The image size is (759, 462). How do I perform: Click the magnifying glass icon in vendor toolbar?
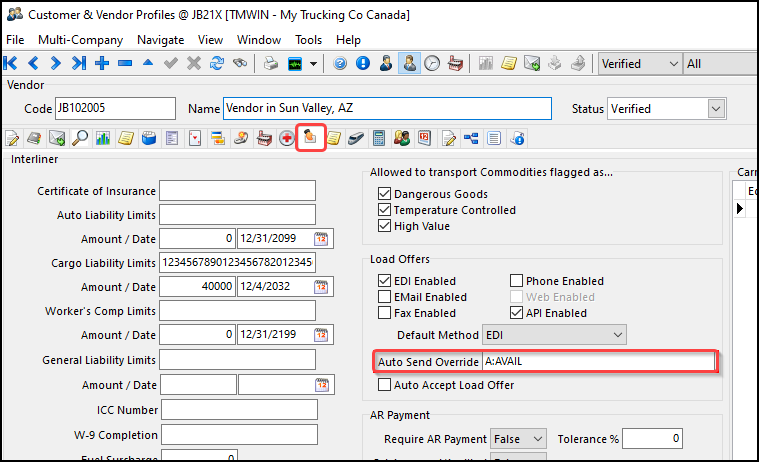pyautogui.click(x=80, y=137)
